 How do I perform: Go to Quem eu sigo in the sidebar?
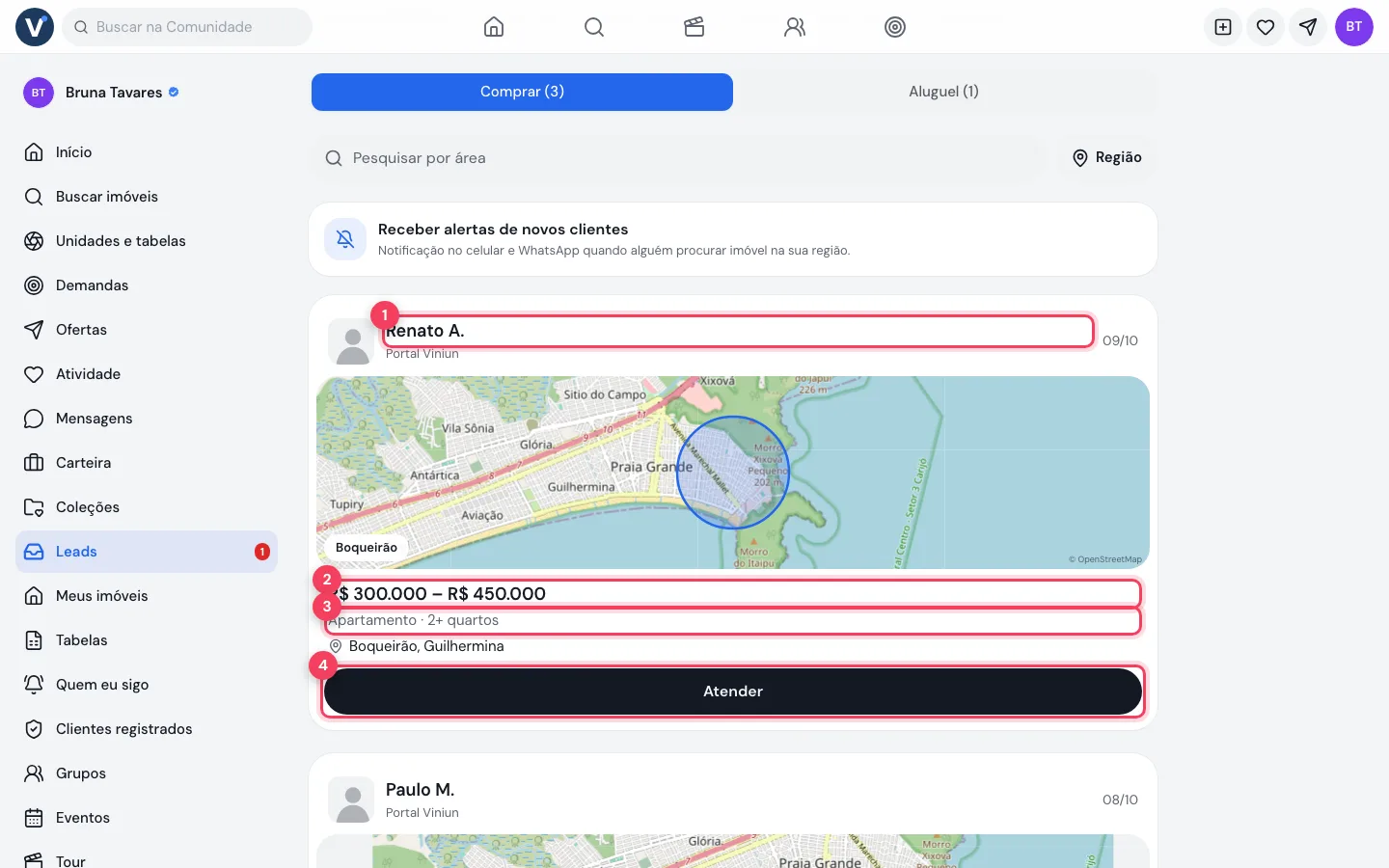point(147,685)
